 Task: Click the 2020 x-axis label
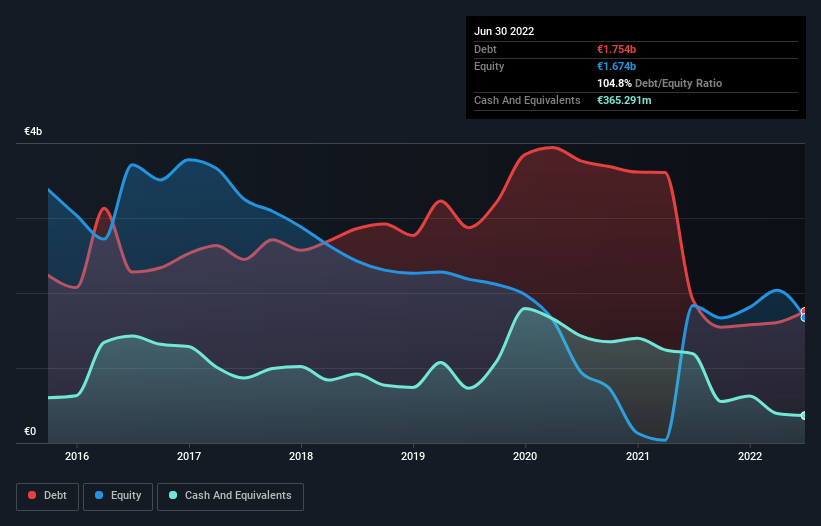point(525,456)
